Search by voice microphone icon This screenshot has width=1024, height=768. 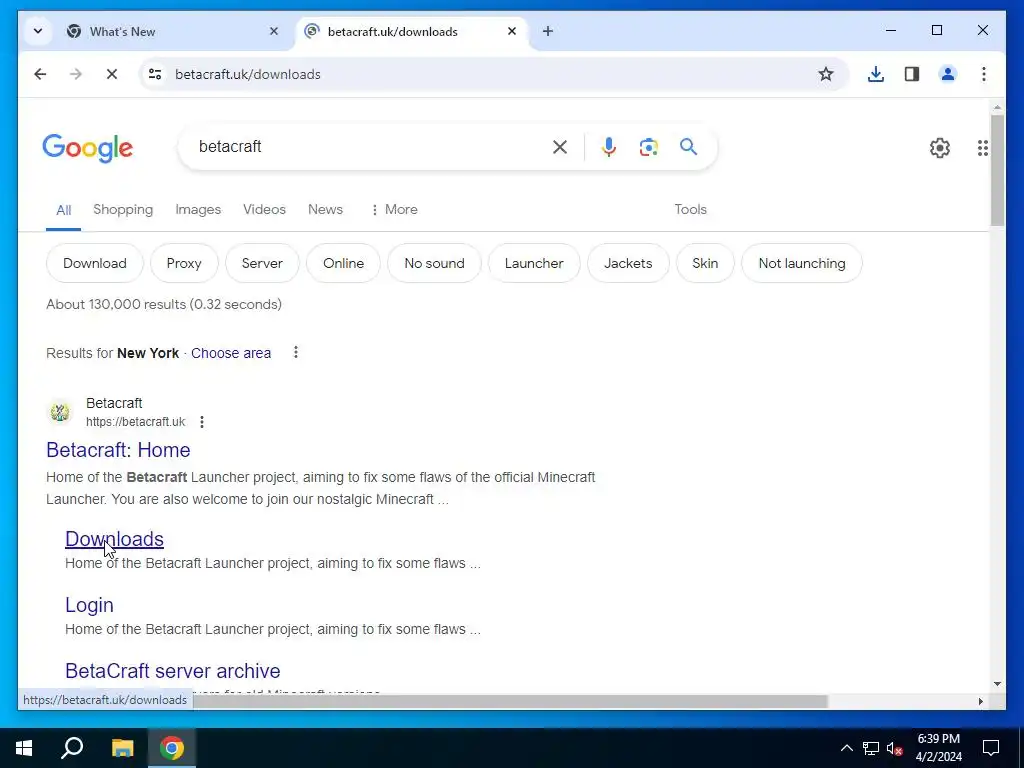(609, 147)
